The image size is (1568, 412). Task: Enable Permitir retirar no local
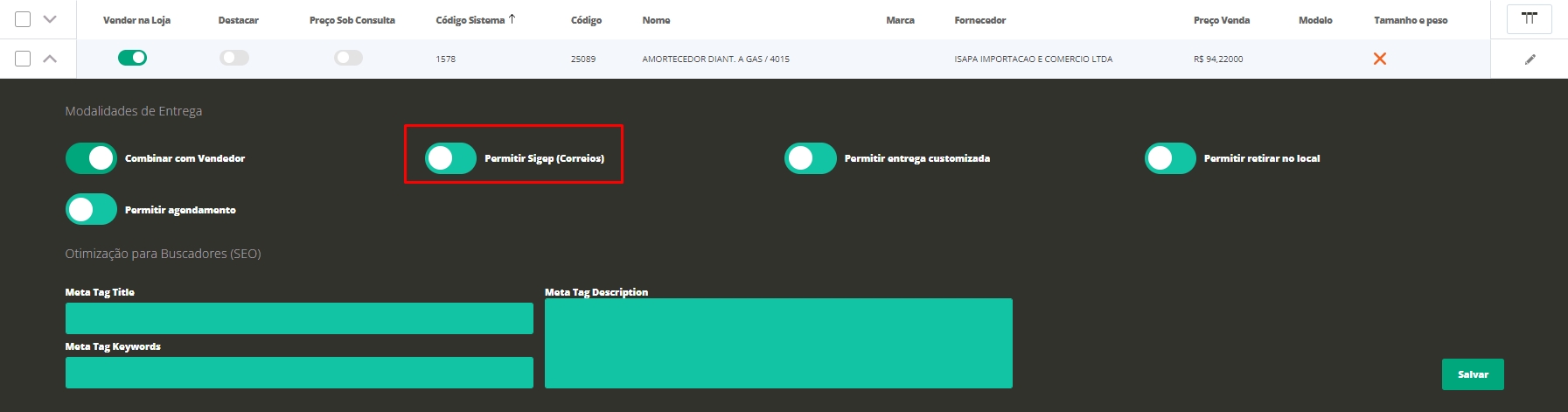click(1169, 158)
